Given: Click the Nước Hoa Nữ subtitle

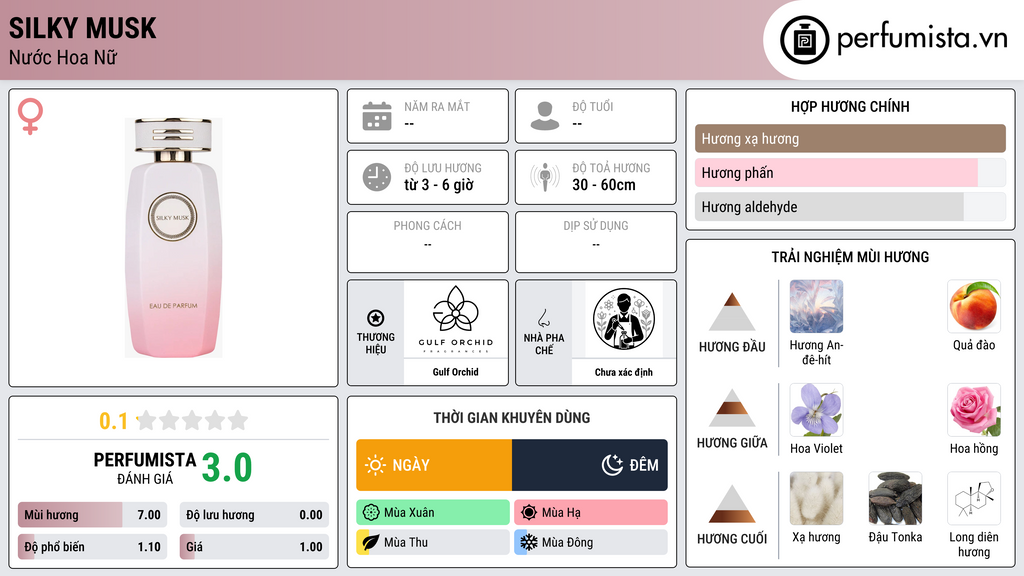Looking at the screenshot, I should point(63,57).
